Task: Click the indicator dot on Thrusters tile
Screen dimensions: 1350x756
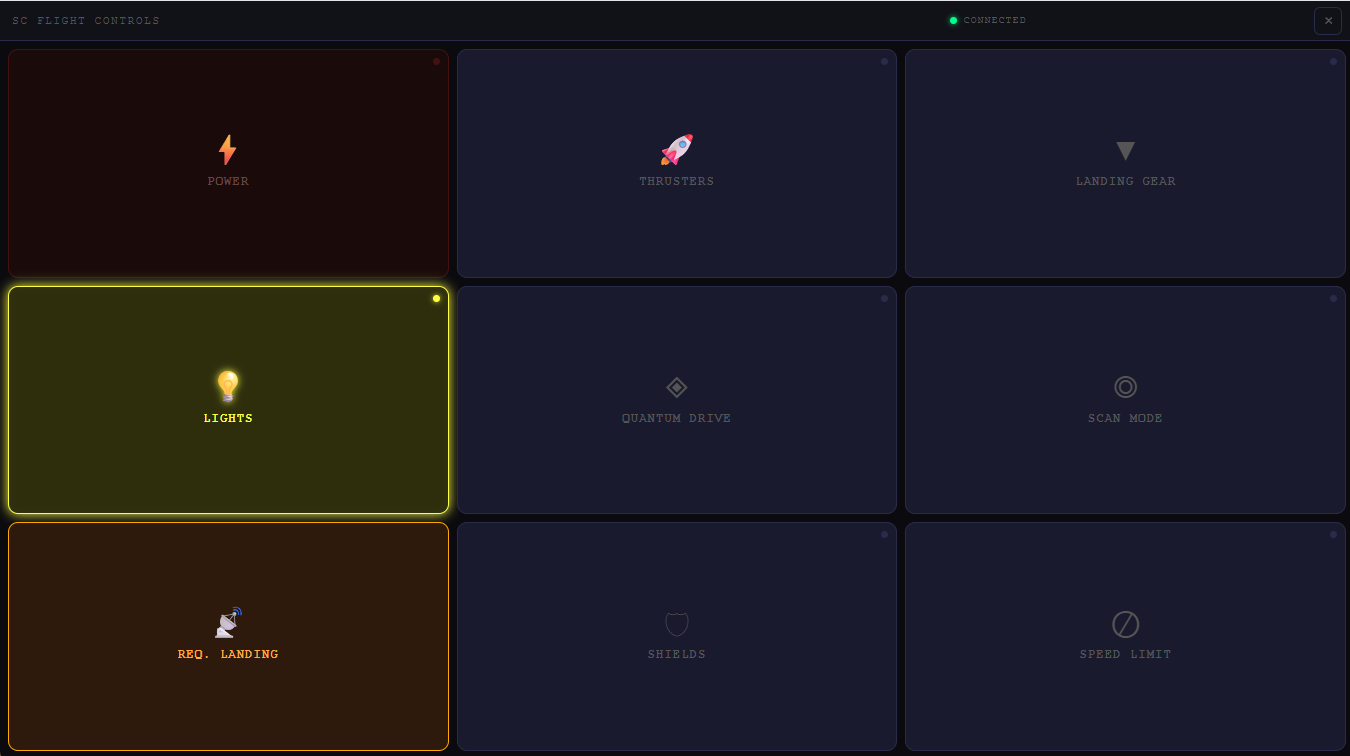Action: 884,61
